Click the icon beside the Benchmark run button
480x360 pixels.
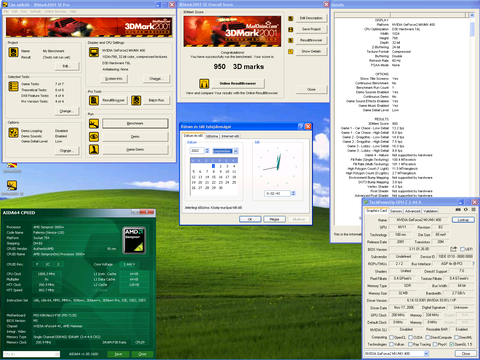click(94, 123)
